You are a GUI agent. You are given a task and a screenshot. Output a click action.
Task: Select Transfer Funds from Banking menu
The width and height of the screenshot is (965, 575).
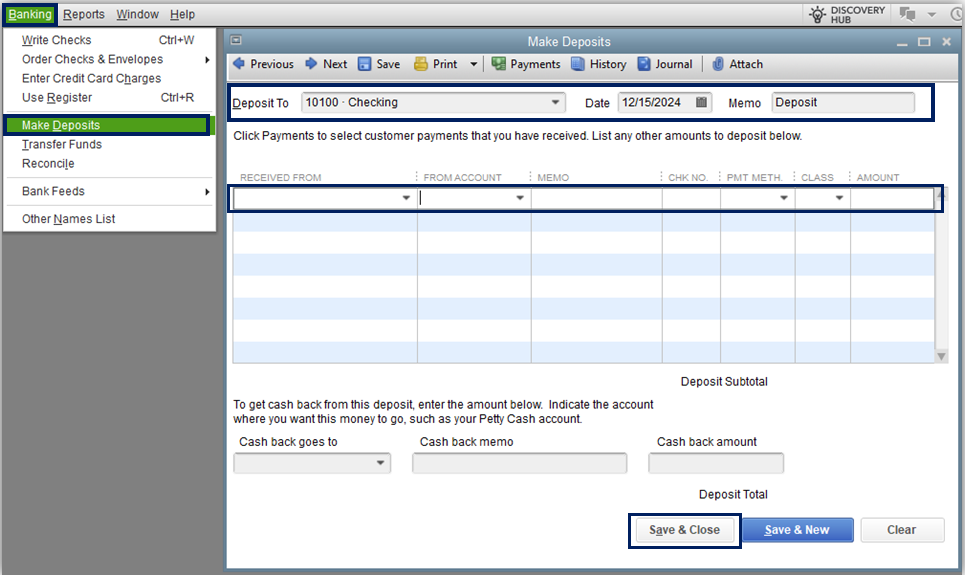62,144
